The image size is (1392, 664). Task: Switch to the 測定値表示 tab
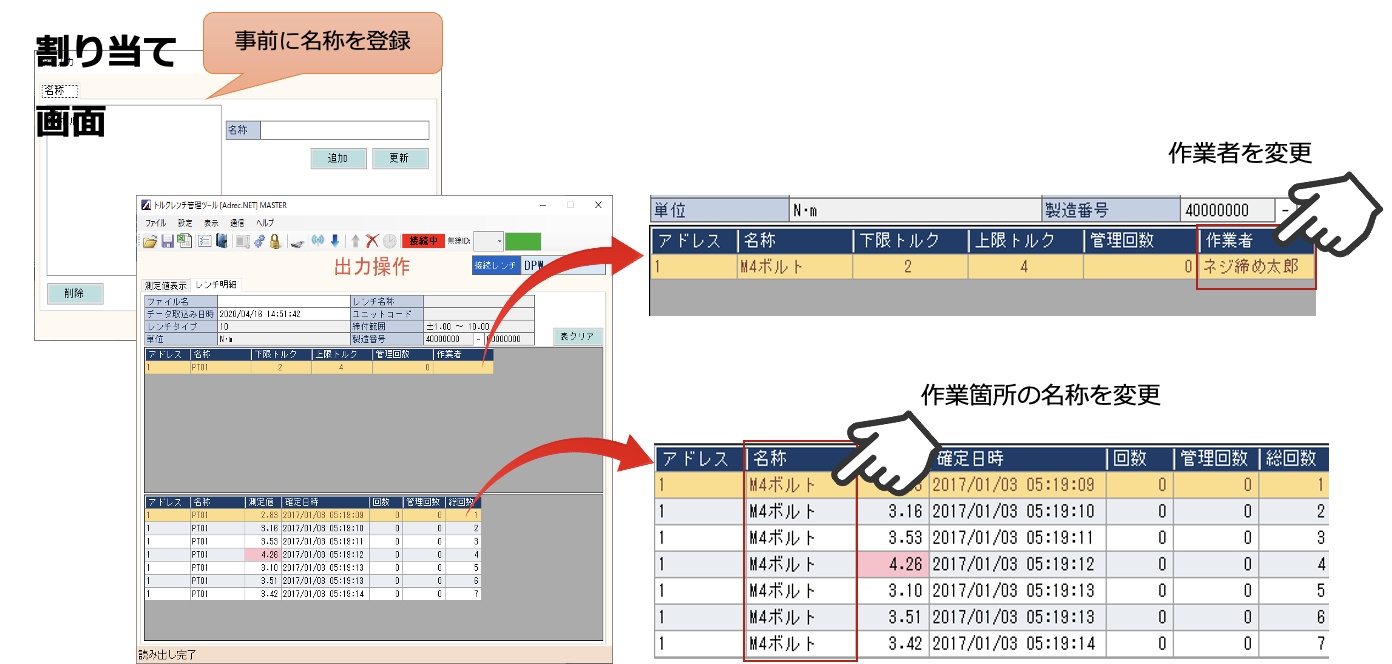click(166, 285)
